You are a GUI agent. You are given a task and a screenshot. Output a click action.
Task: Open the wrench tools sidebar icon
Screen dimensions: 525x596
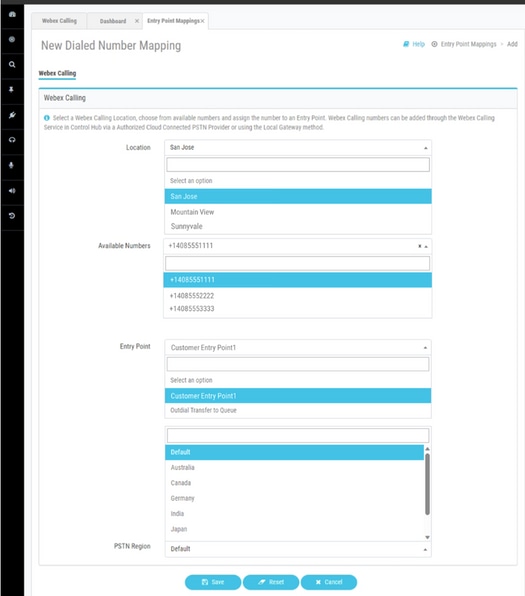coord(12,115)
